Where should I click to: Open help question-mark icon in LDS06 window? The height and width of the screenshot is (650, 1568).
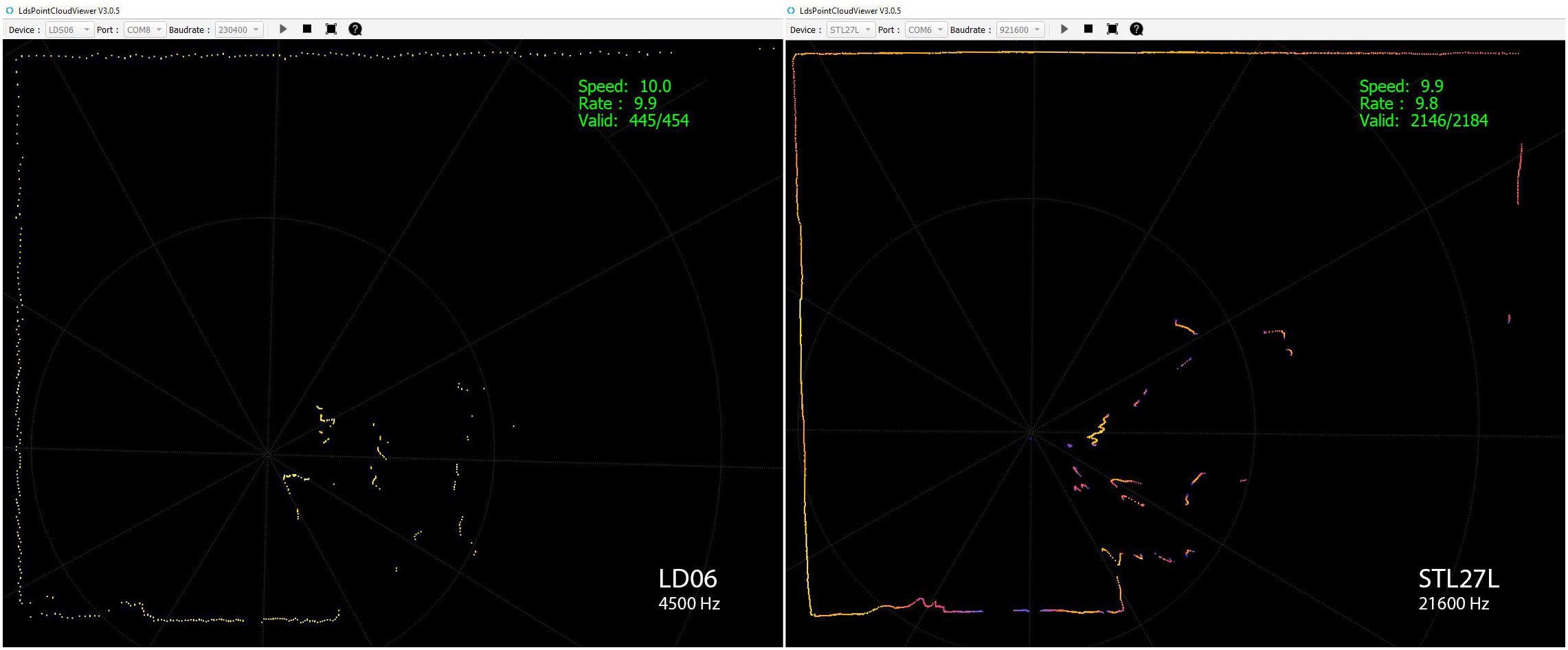[x=355, y=29]
